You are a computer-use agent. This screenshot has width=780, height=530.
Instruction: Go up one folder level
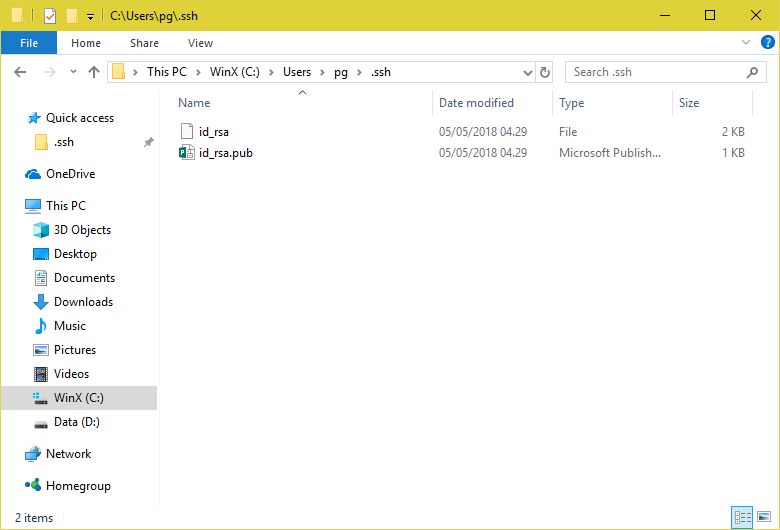tap(94, 72)
